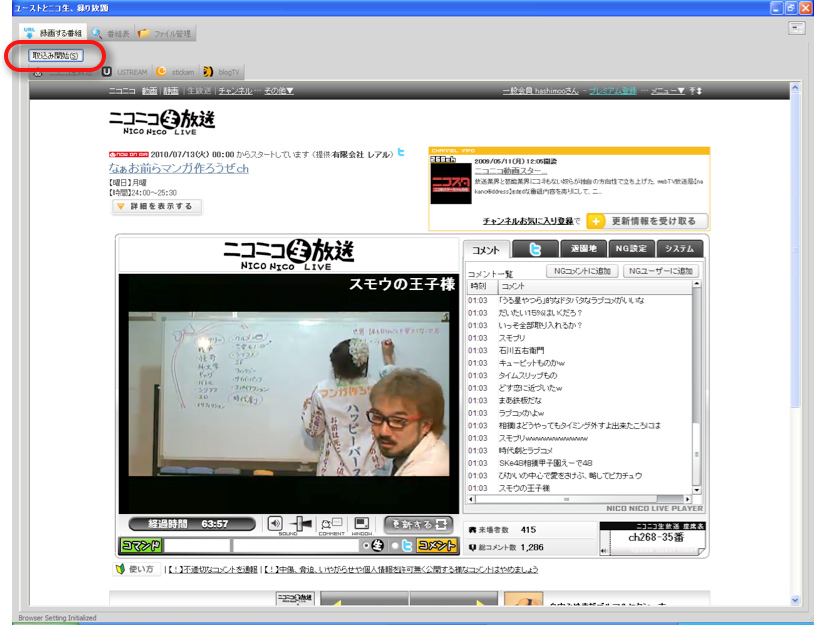
Task: Click the ニコスタ channel thumbnail
Action: 451,183
